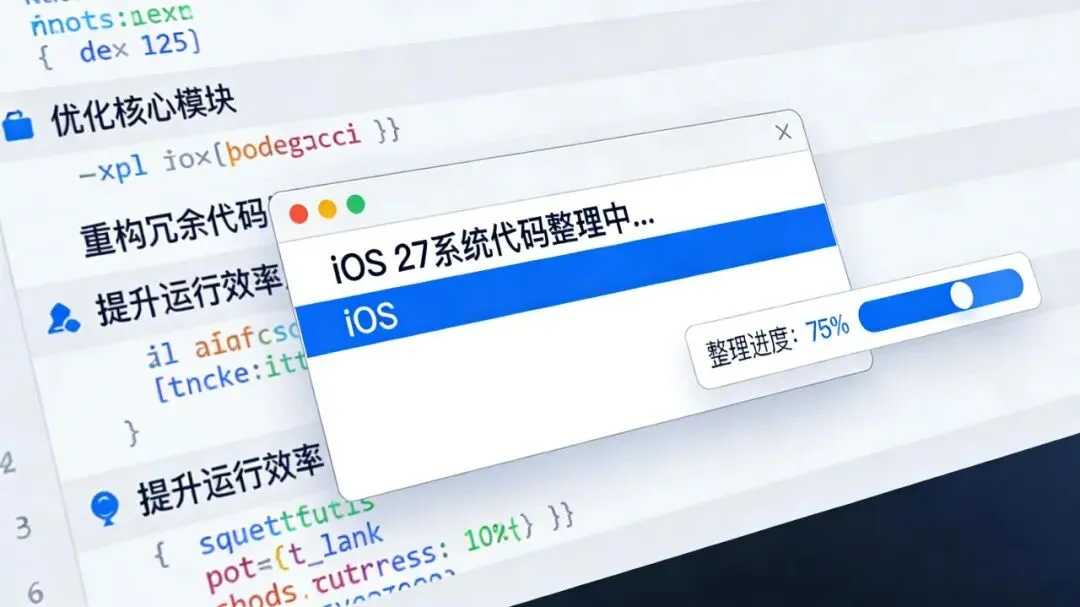The width and height of the screenshot is (1080, 607).
Task: Click the blue track of the 整理进度 bar
Action: coord(941,300)
